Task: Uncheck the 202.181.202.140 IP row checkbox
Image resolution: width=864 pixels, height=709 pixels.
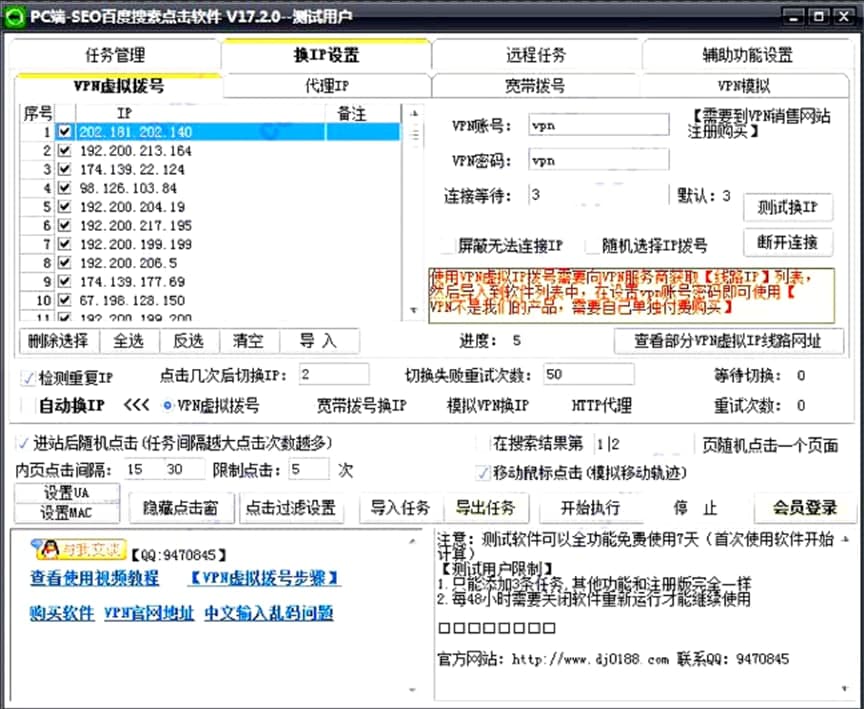Action: click(65, 132)
